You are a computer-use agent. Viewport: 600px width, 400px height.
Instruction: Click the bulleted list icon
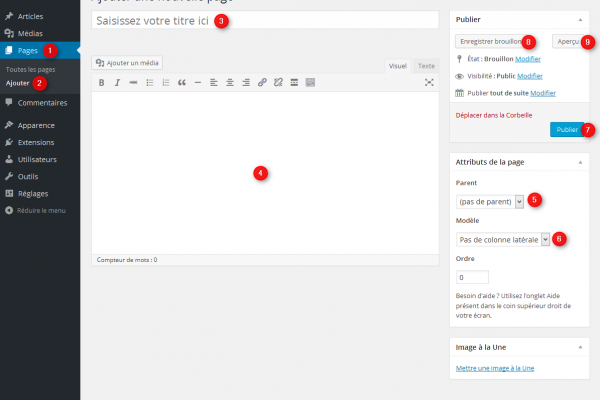point(149,82)
